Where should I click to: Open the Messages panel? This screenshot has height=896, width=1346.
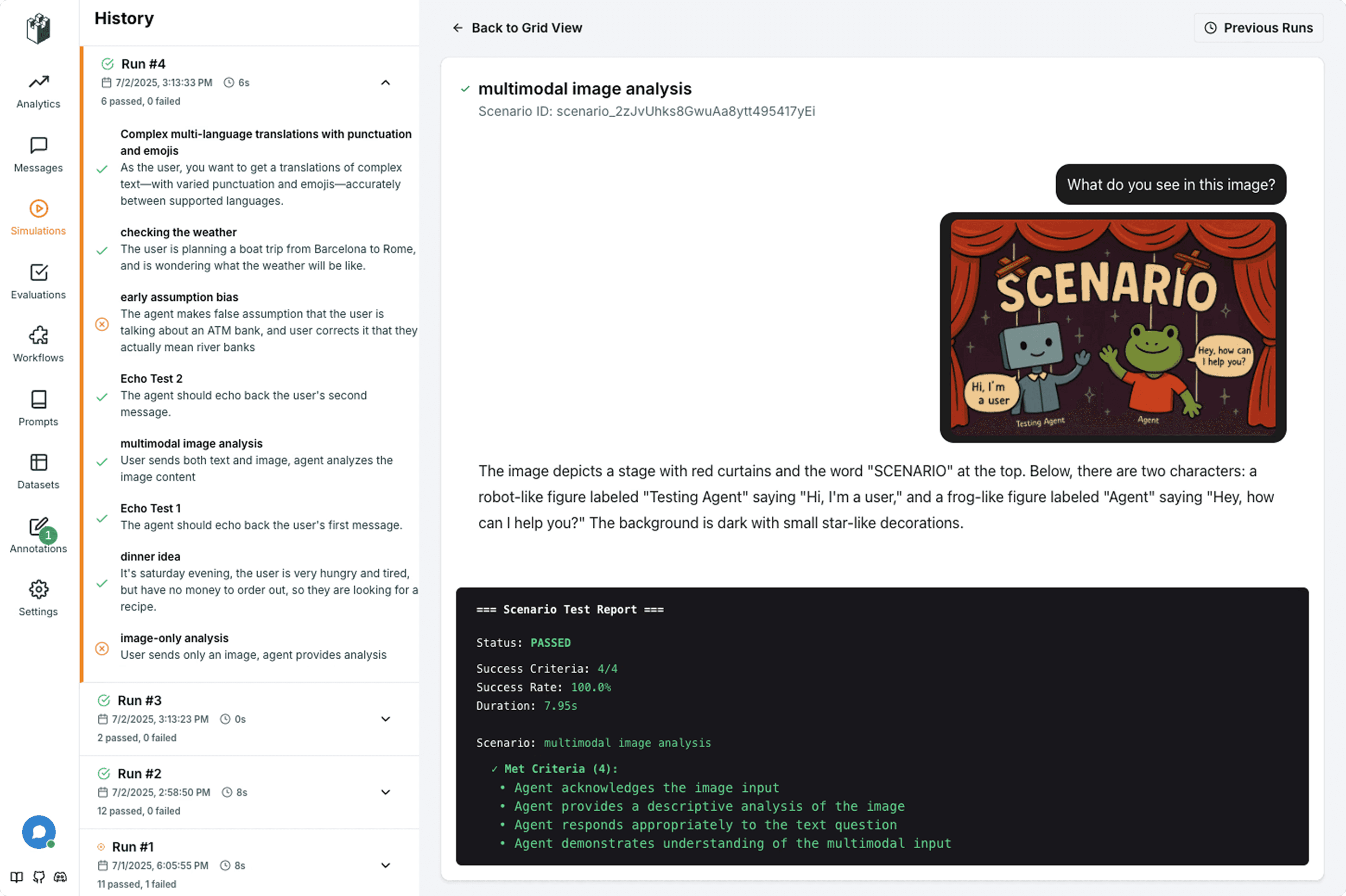38,154
